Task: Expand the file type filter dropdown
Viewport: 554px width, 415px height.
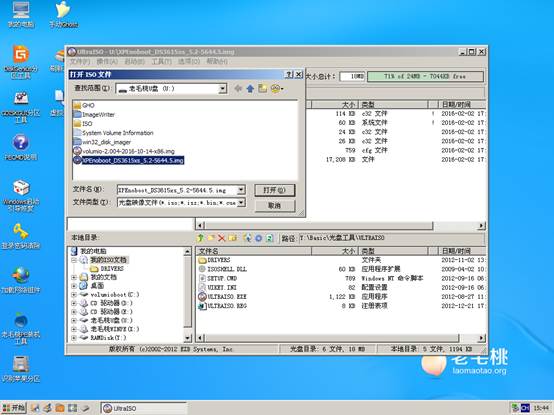Action: (x=241, y=202)
